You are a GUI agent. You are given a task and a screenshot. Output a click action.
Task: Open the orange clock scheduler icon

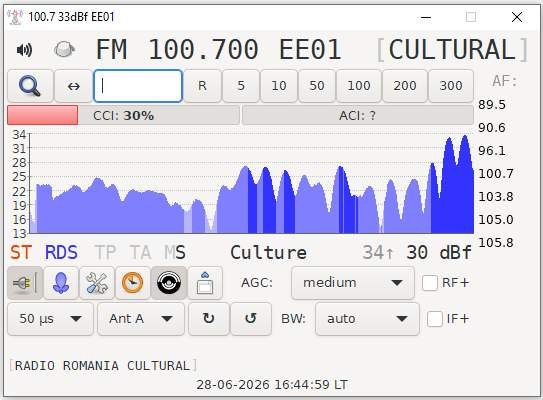133,283
